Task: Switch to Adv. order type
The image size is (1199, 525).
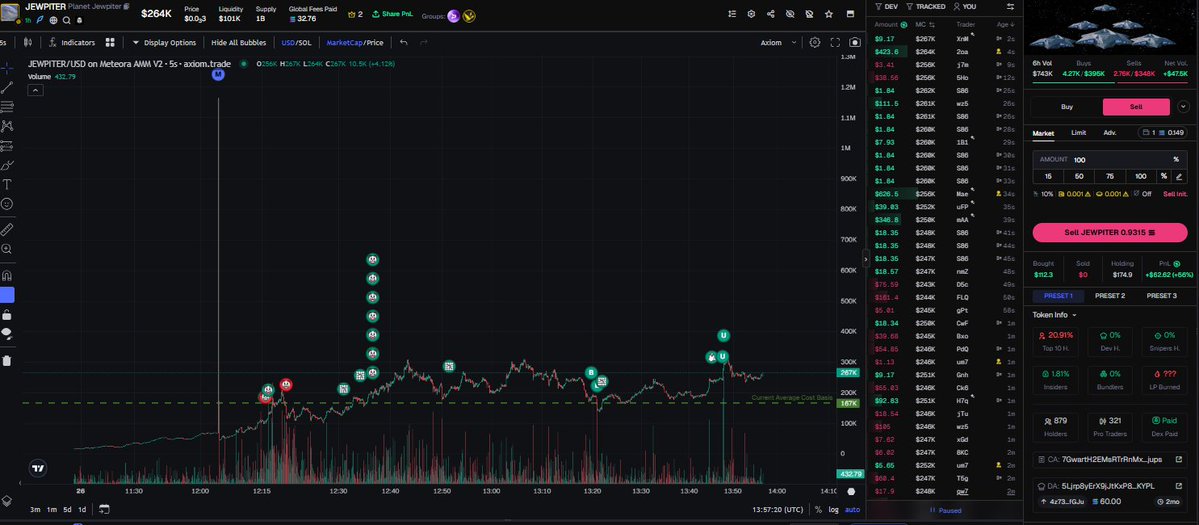Action: (1110, 133)
